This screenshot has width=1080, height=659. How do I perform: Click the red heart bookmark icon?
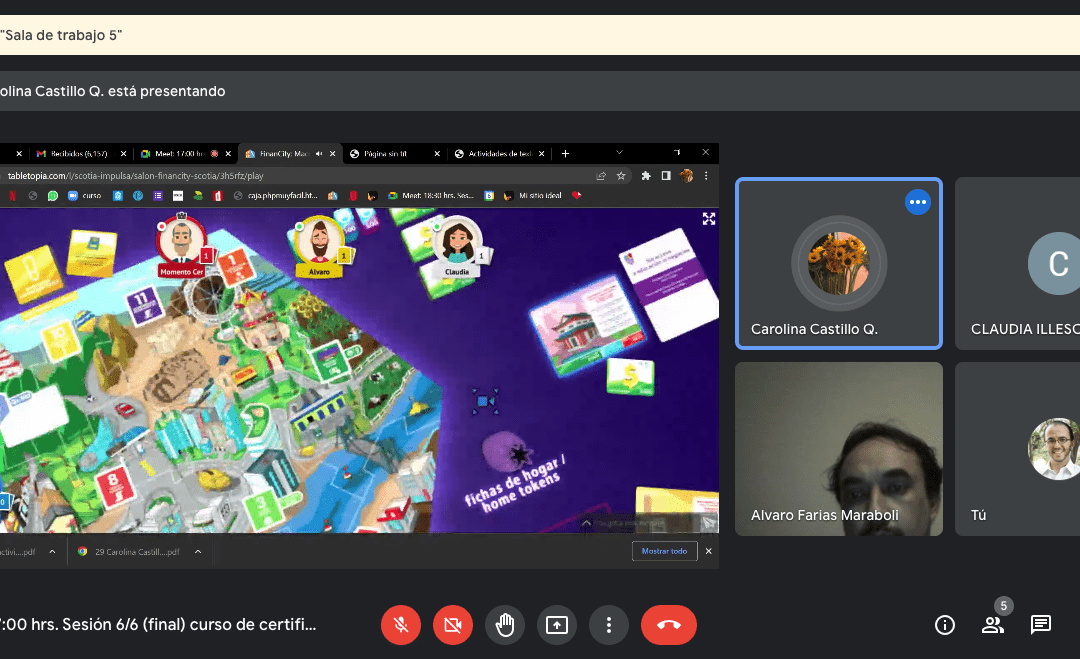point(577,196)
